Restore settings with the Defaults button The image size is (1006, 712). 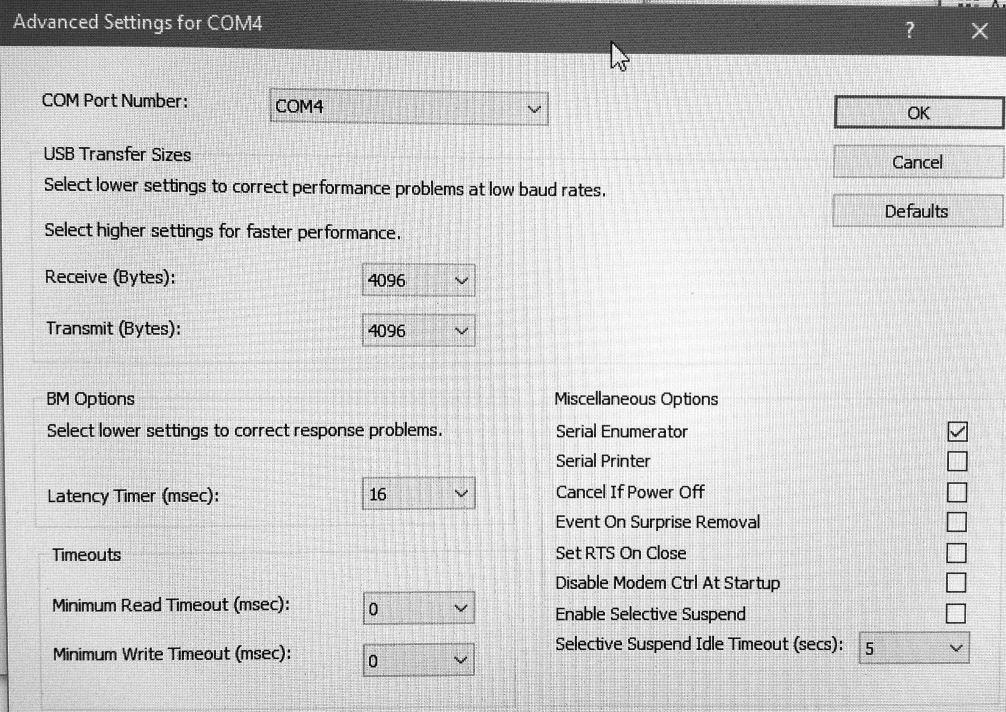[x=917, y=211]
